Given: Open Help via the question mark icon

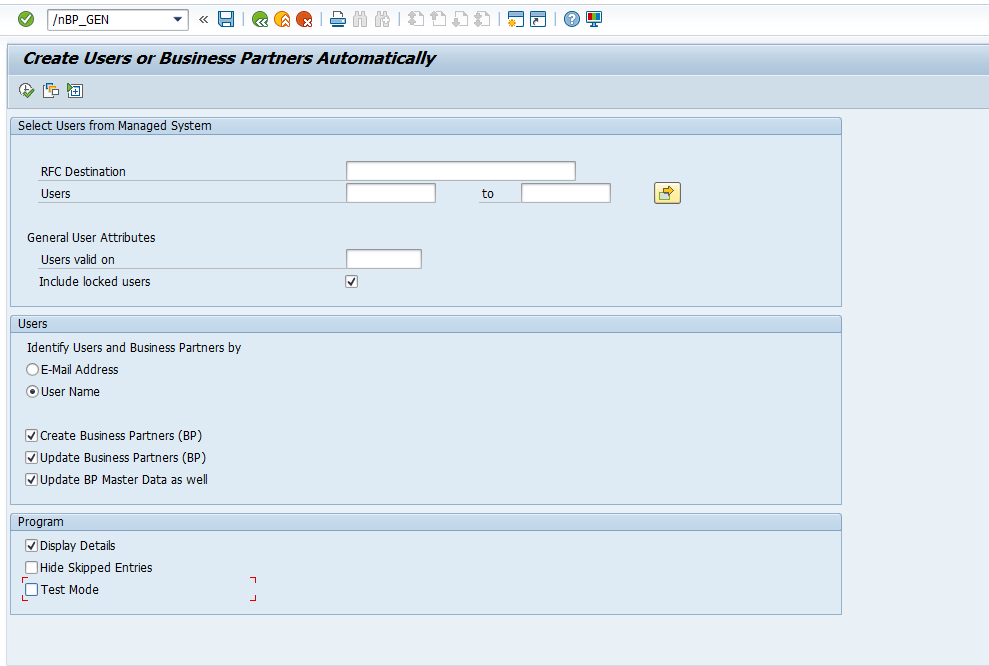Looking at the screenshot, I should (x=571, y=20).
